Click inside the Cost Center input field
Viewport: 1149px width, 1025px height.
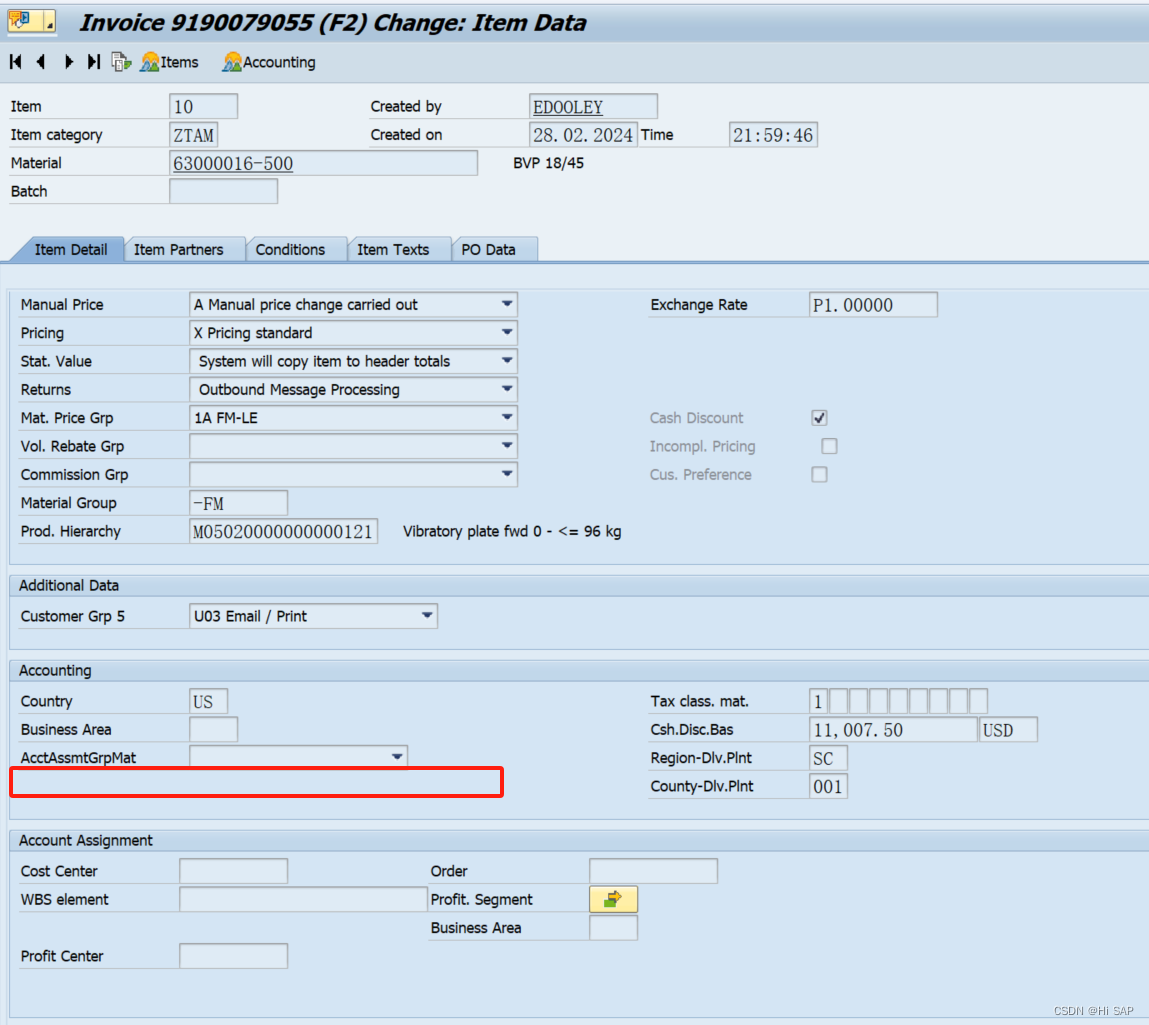pyautogui.click(x=232, y=870)
